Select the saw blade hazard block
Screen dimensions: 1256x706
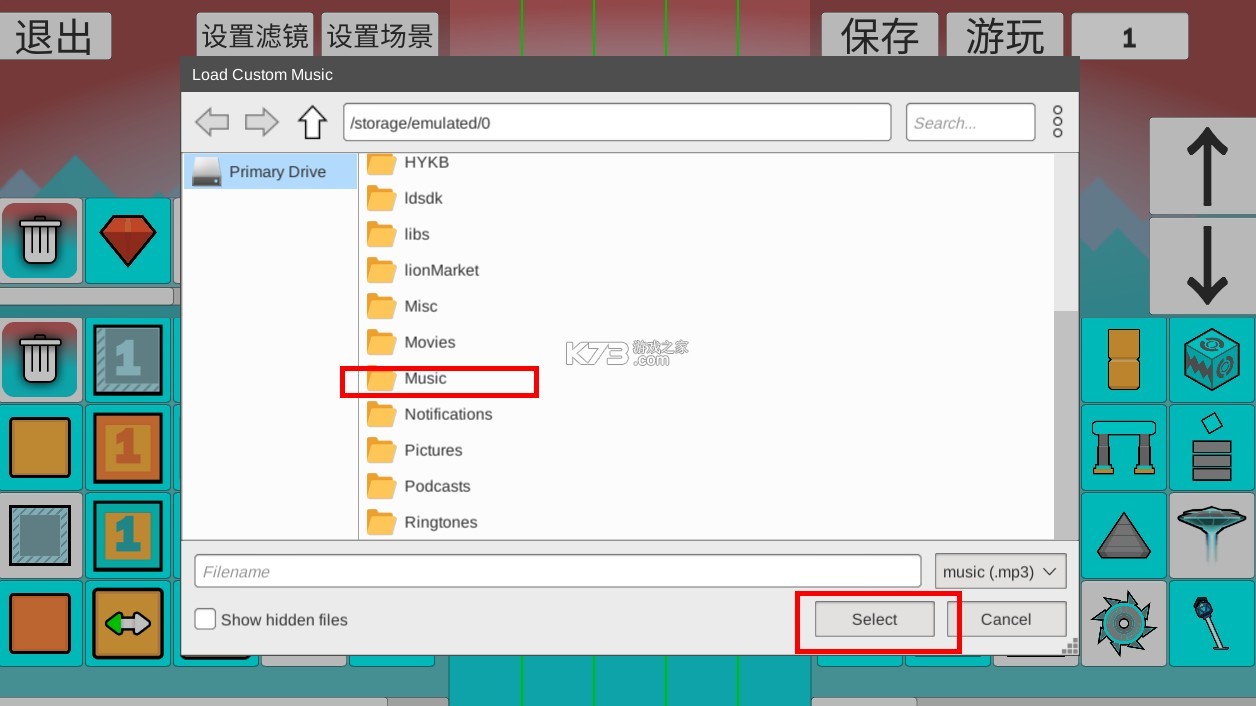(1123, 622)
